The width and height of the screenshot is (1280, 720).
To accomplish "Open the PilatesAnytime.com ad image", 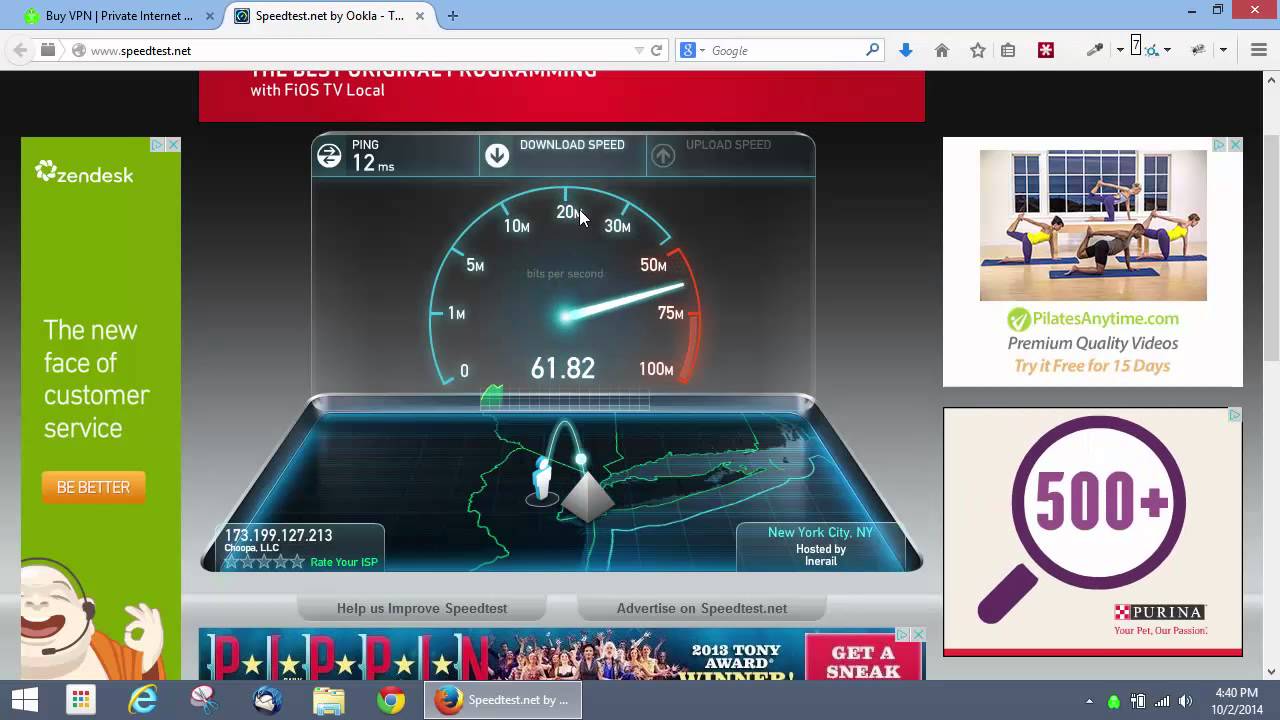I will pyautogui.click(x=1093, y=225).
